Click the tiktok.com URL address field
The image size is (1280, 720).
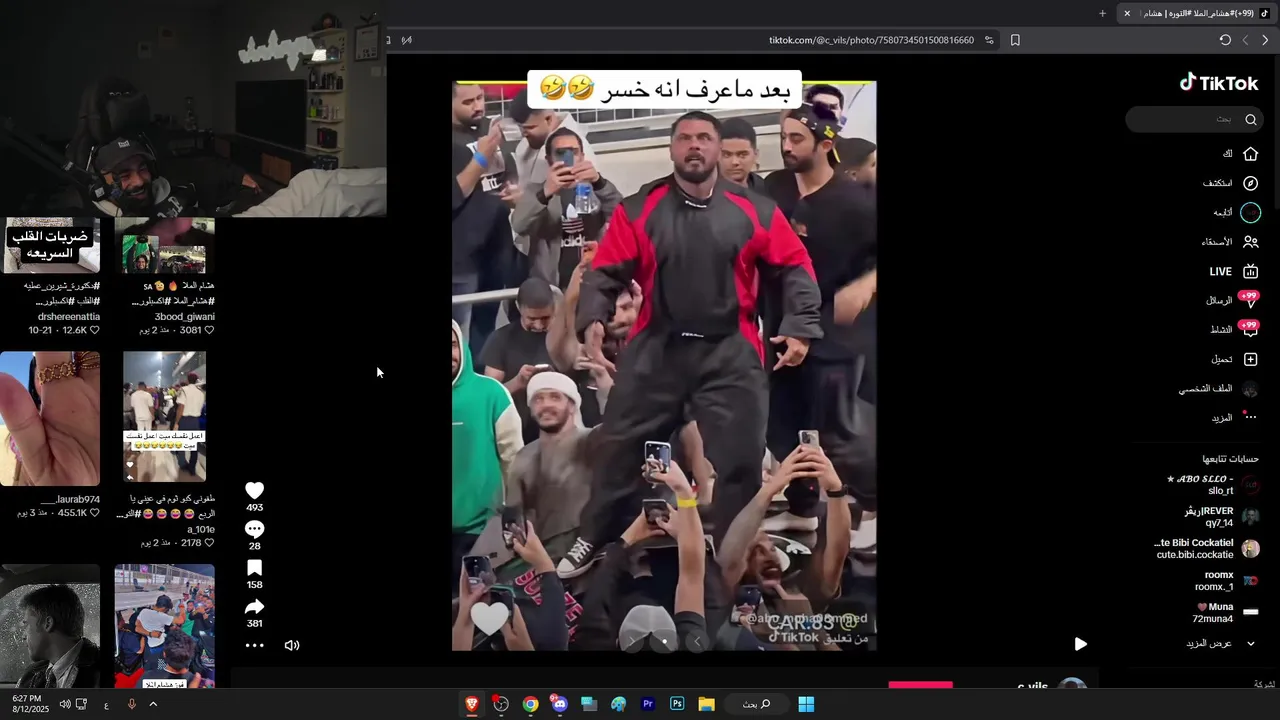pyautogui.click(x=870, y=40)
